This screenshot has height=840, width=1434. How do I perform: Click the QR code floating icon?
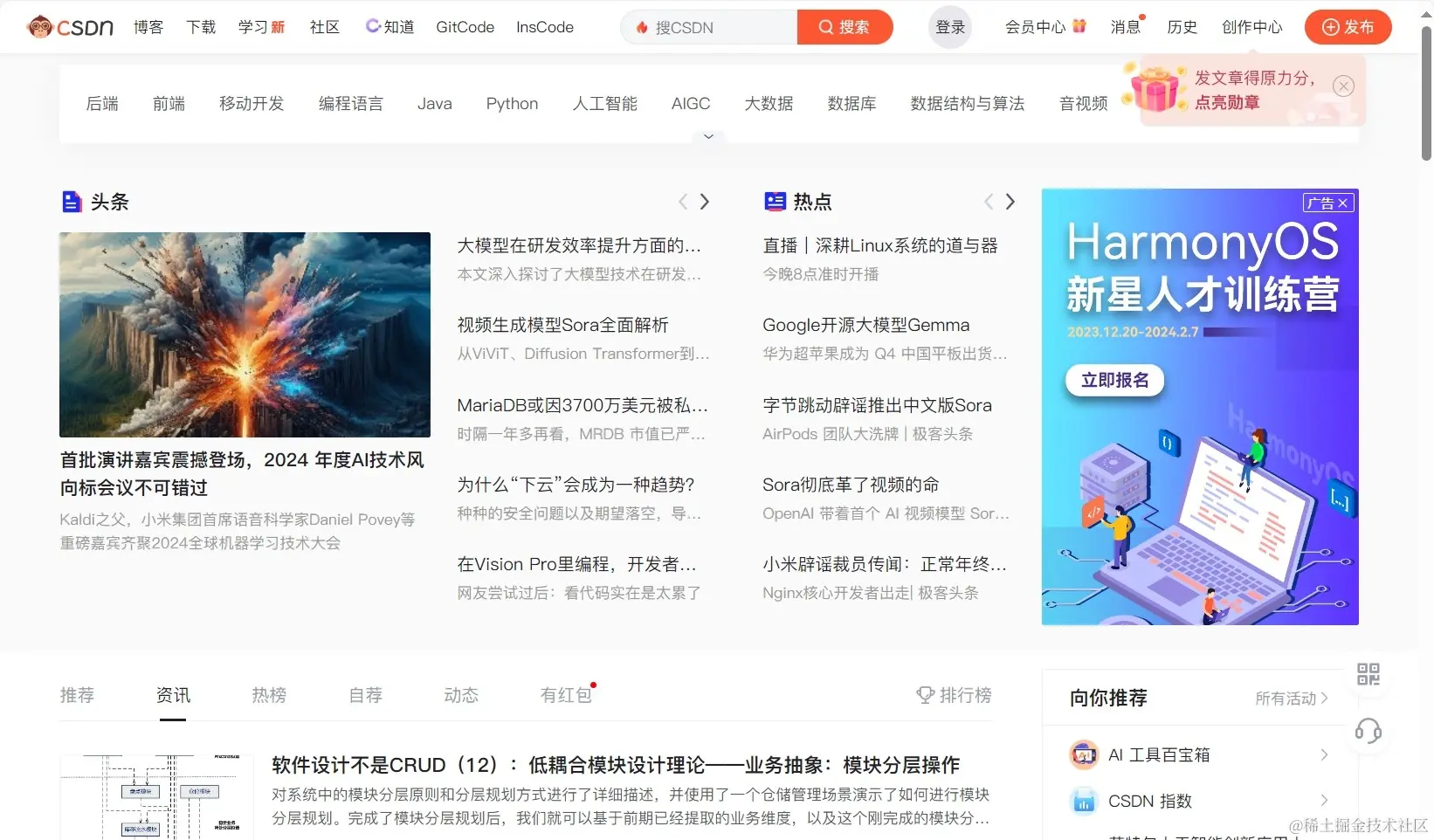(x=1369, y=674)
